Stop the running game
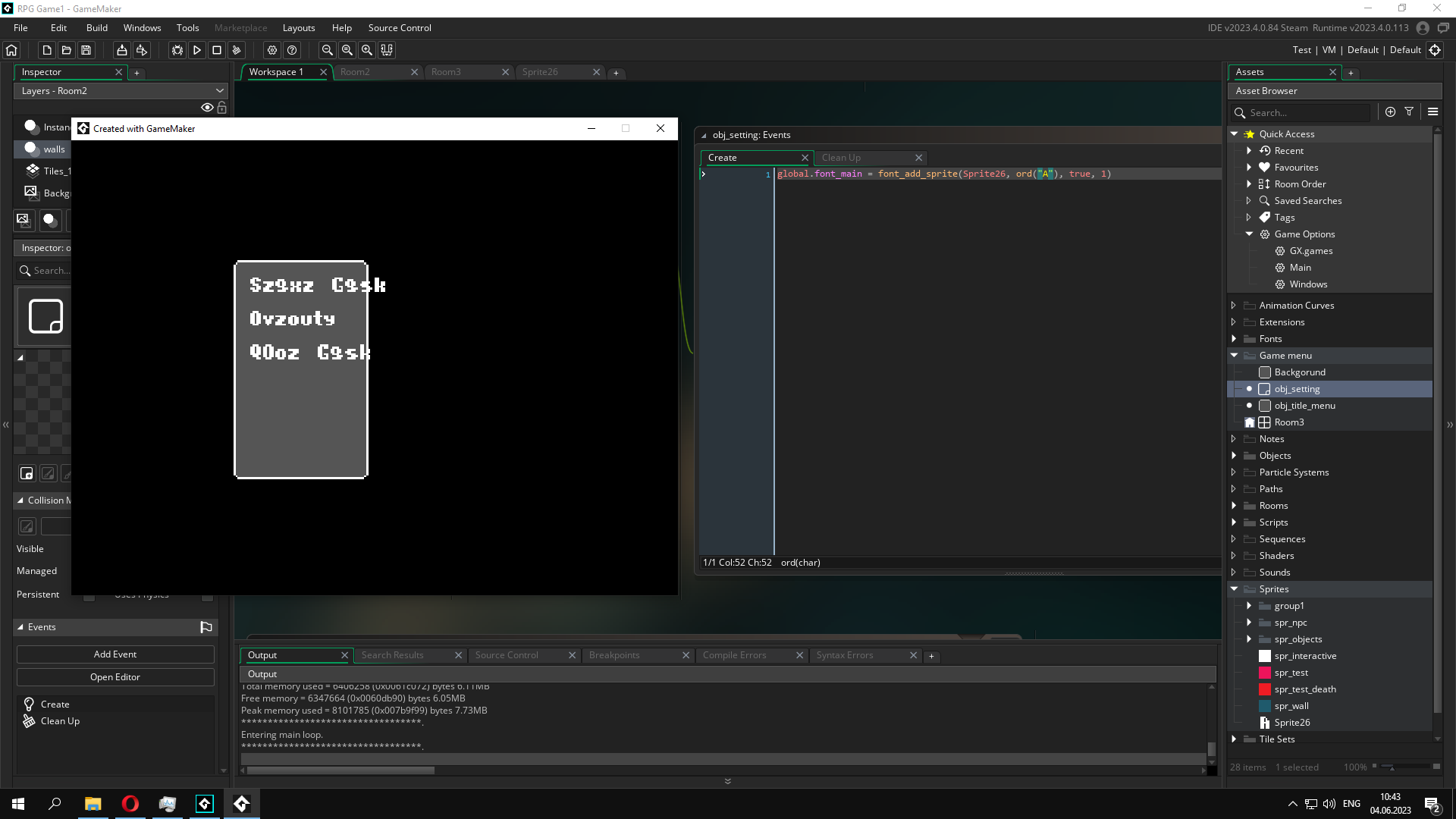This screenshot has height=819, width=1456. coord(217,50)
